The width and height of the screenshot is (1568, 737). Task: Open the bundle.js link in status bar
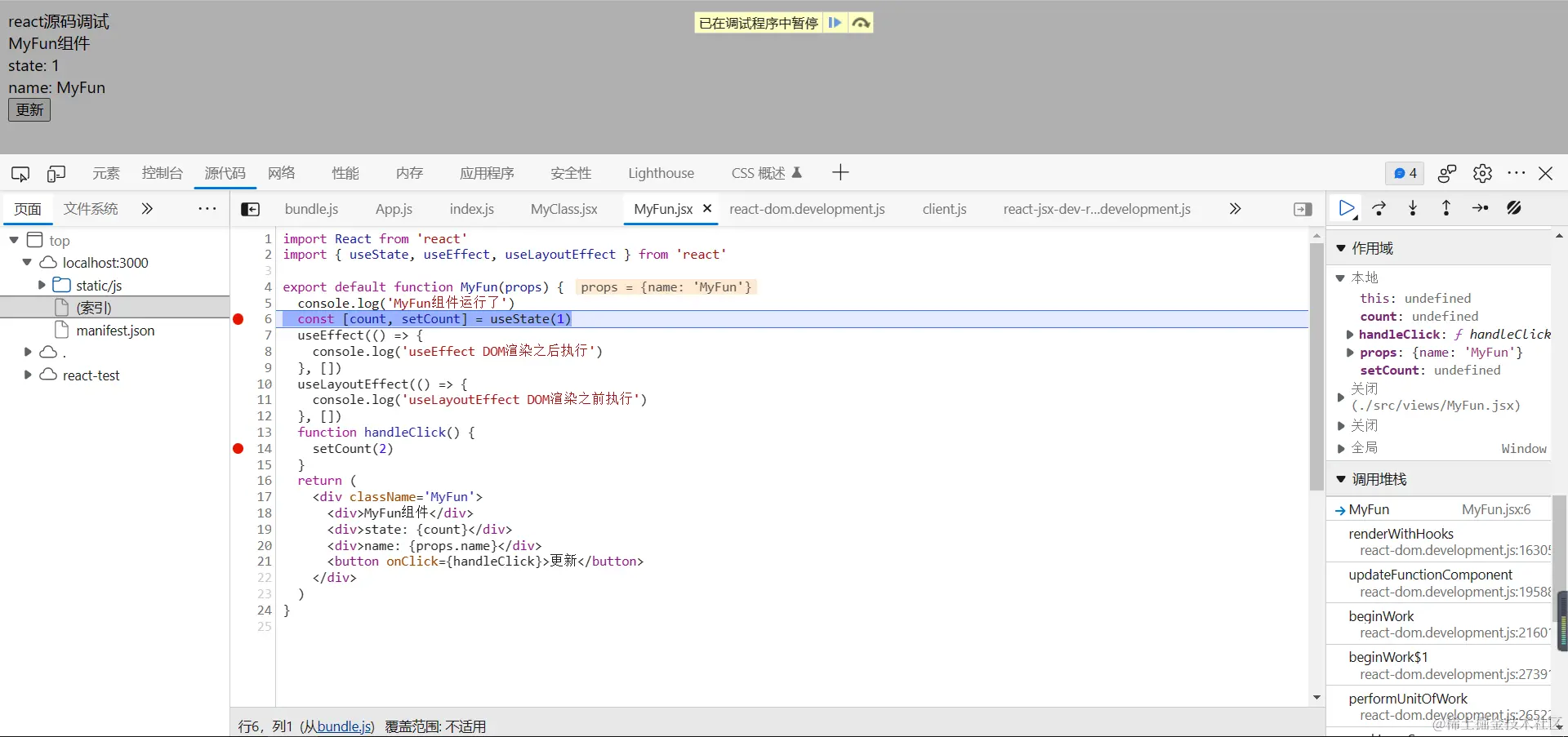click(345, 726)
